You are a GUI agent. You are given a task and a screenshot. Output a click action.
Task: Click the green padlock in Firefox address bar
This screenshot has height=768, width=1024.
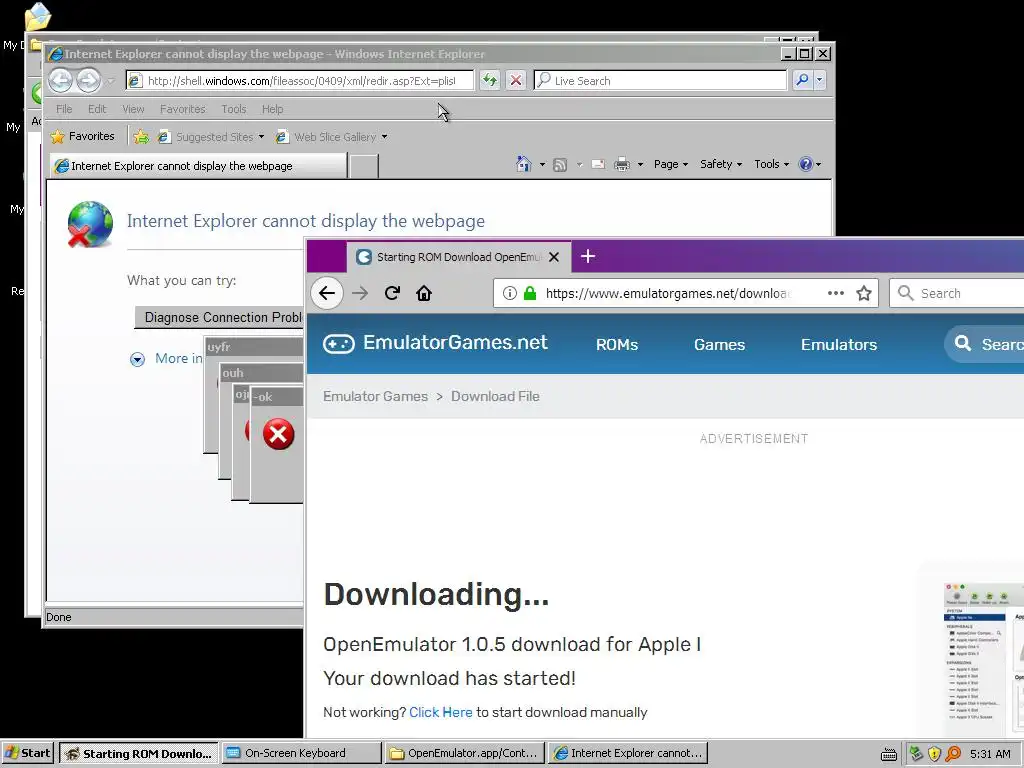(x=530, y=293)
